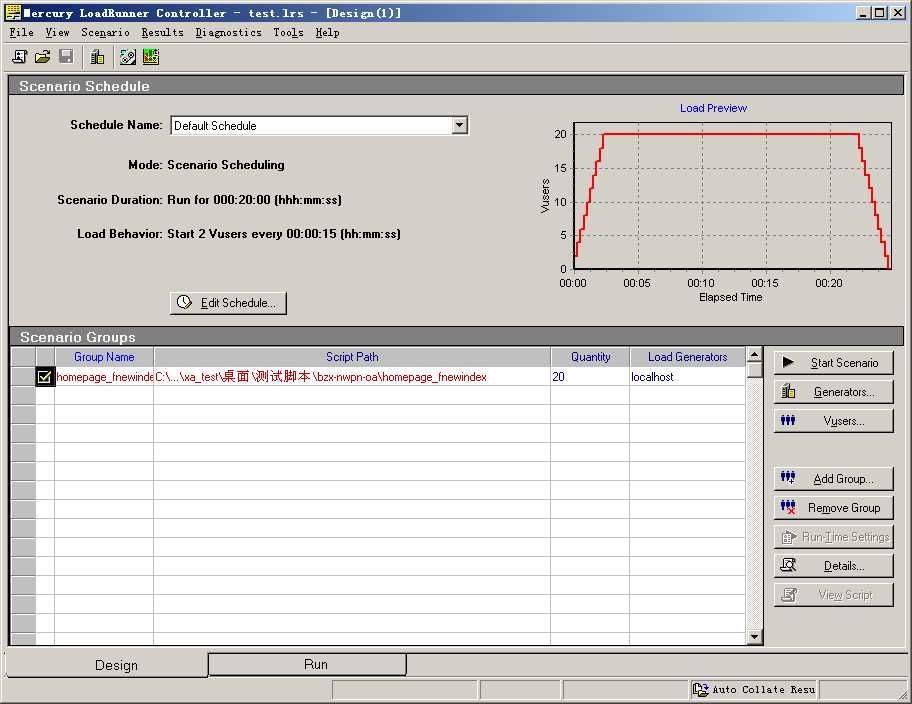Select the row header of homepage_fnewindex group

pyautogui.click(x=23, y=377)
